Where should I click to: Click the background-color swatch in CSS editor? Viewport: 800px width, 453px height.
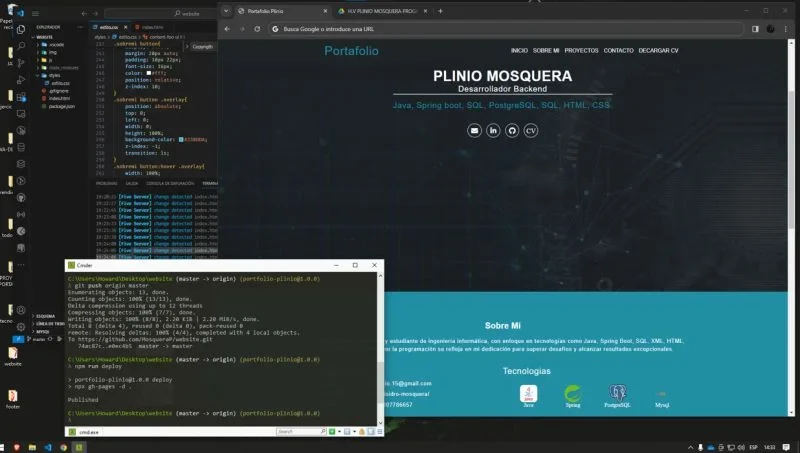[181, 139]
